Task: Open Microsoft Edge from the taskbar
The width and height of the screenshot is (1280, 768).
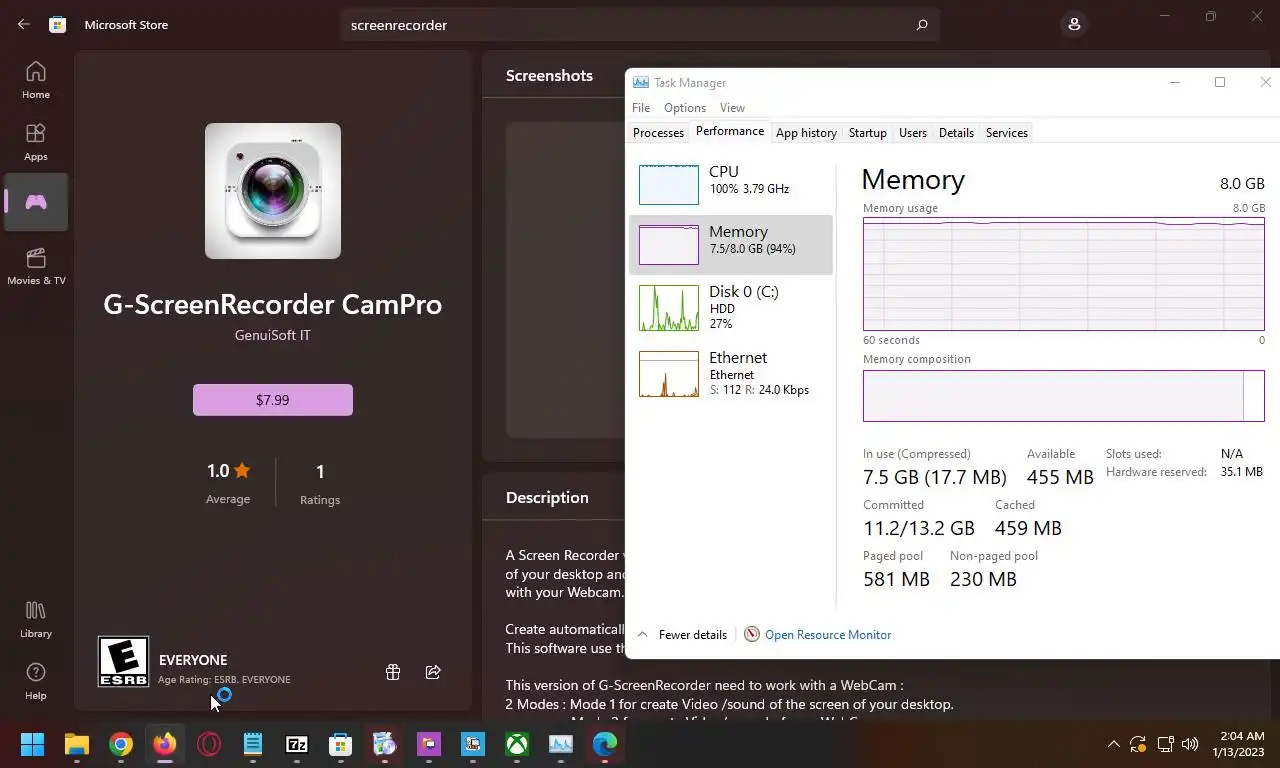Action: [605, 744]
